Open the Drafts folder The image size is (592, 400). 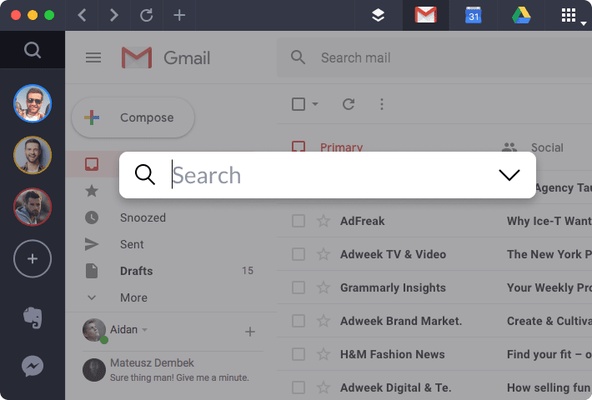(136, 271)
